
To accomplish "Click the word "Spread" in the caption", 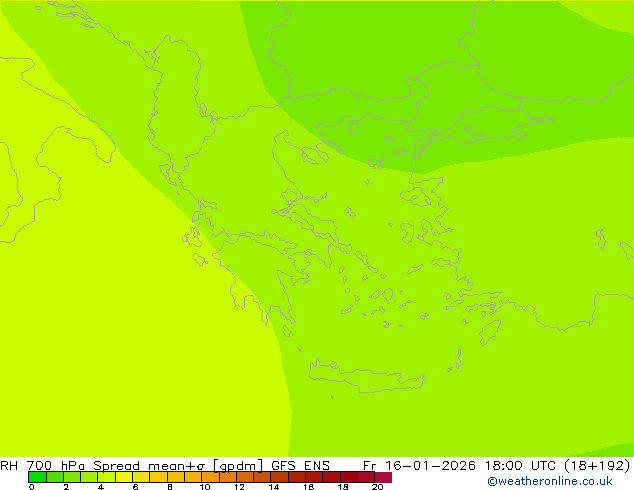I will click(116, 465).
